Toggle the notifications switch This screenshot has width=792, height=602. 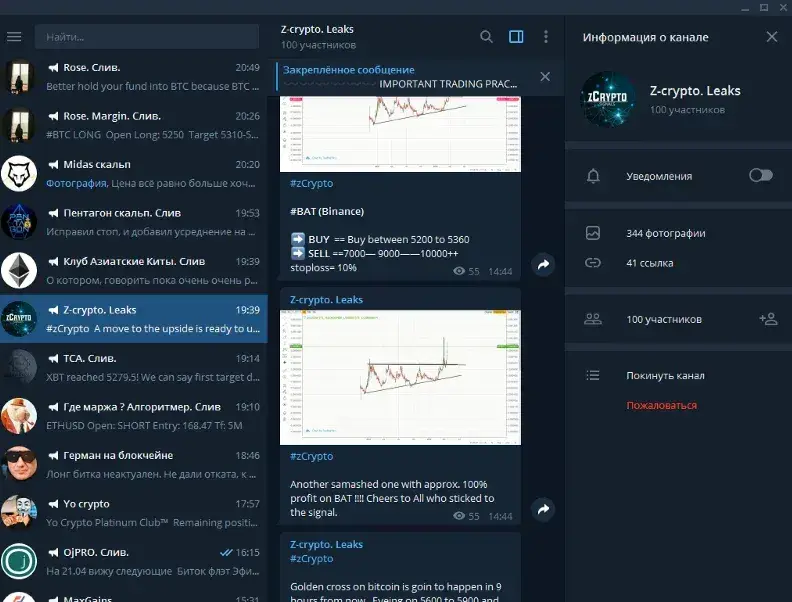tap(761, 175)
